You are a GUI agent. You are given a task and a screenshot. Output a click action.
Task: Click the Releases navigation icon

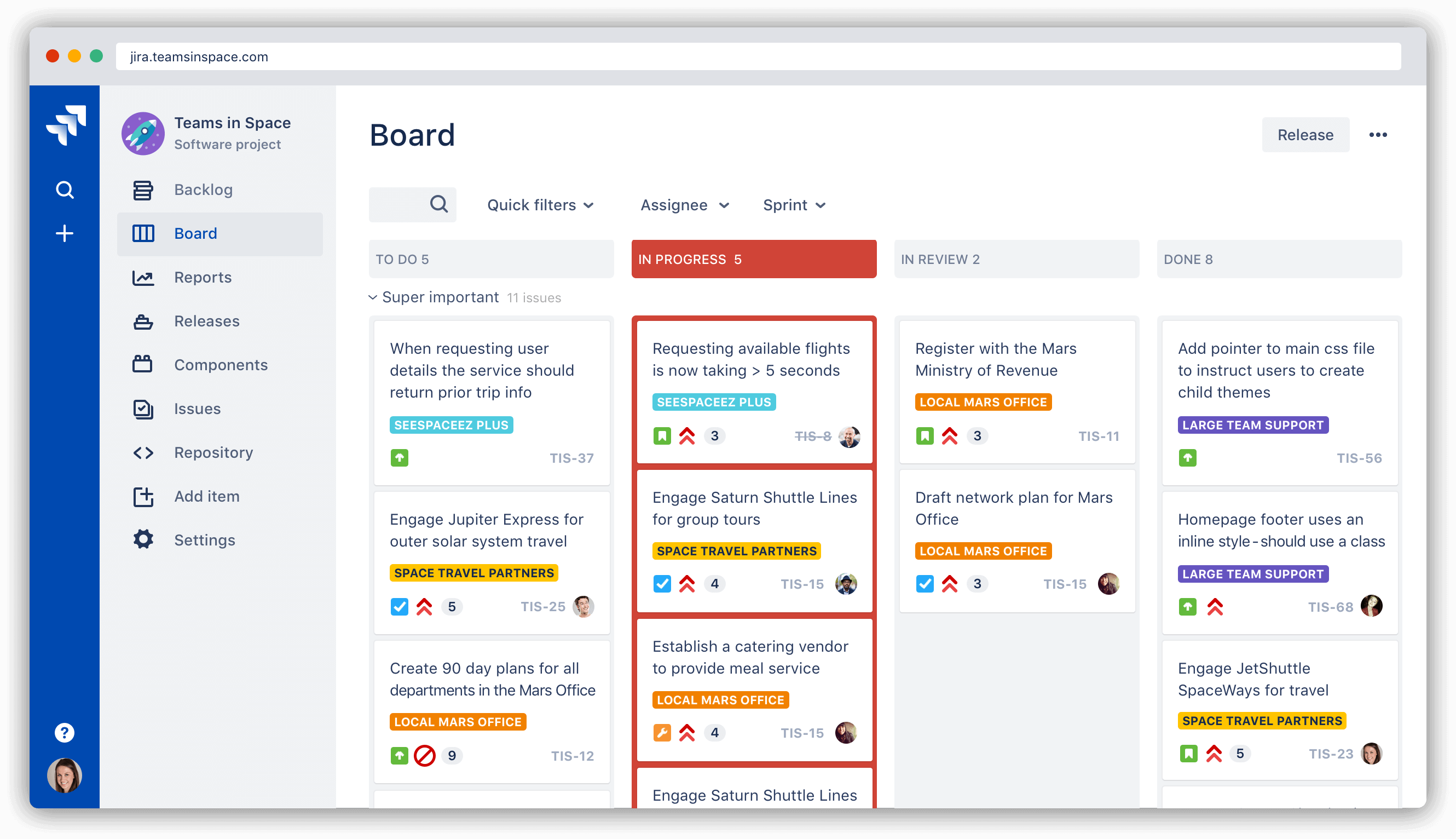(x=143, y=321)
